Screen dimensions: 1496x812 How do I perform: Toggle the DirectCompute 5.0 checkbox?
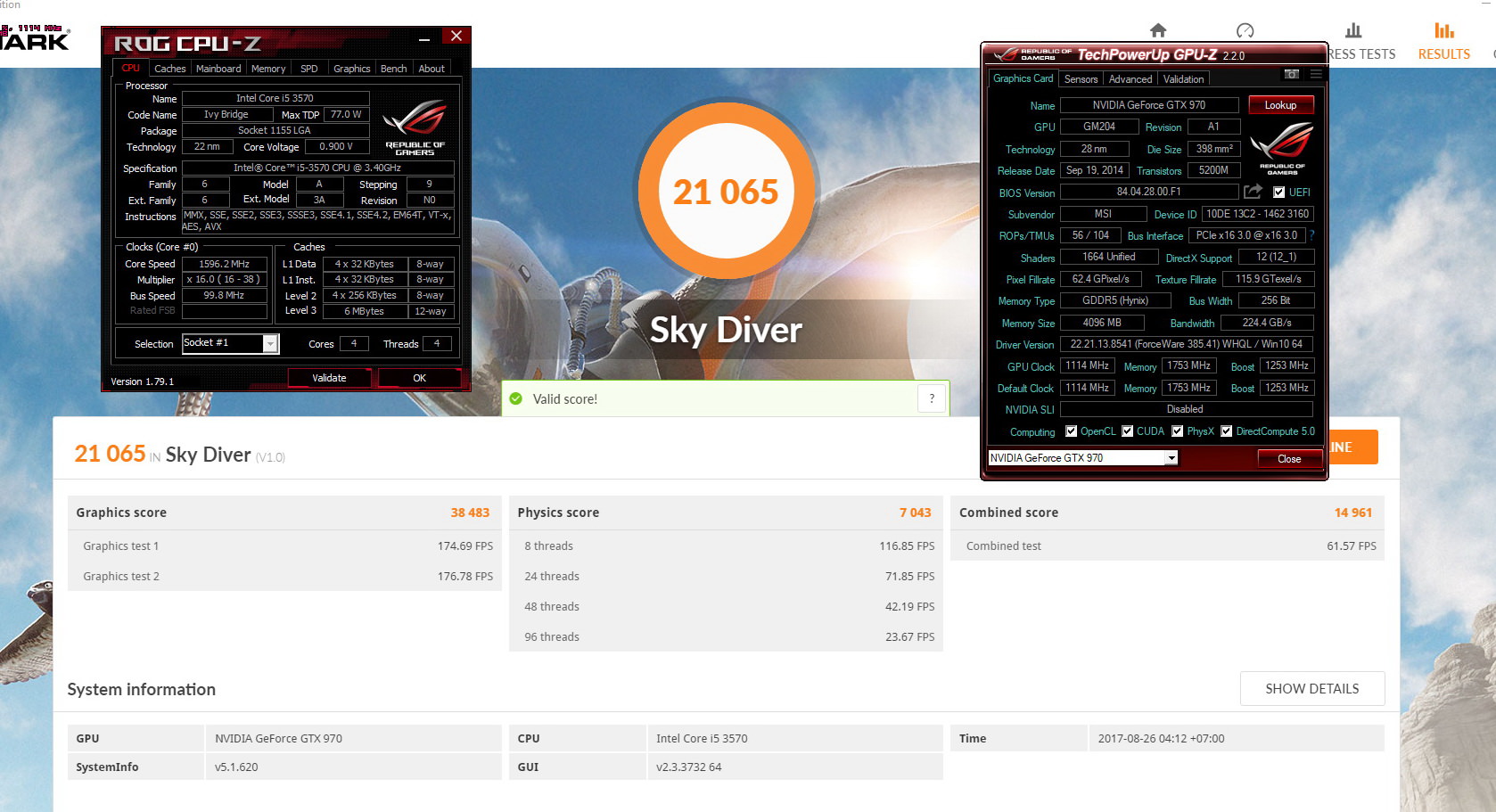pos(1227,431)
